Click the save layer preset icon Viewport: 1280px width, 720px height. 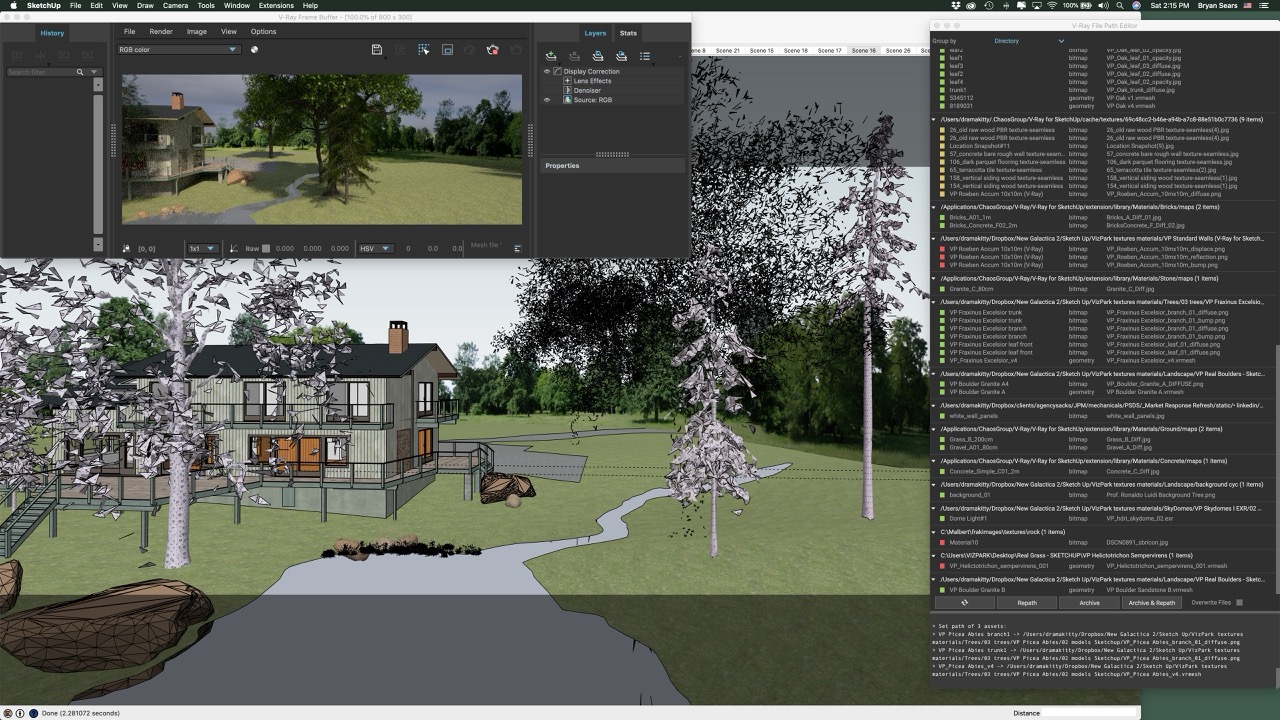598,56
